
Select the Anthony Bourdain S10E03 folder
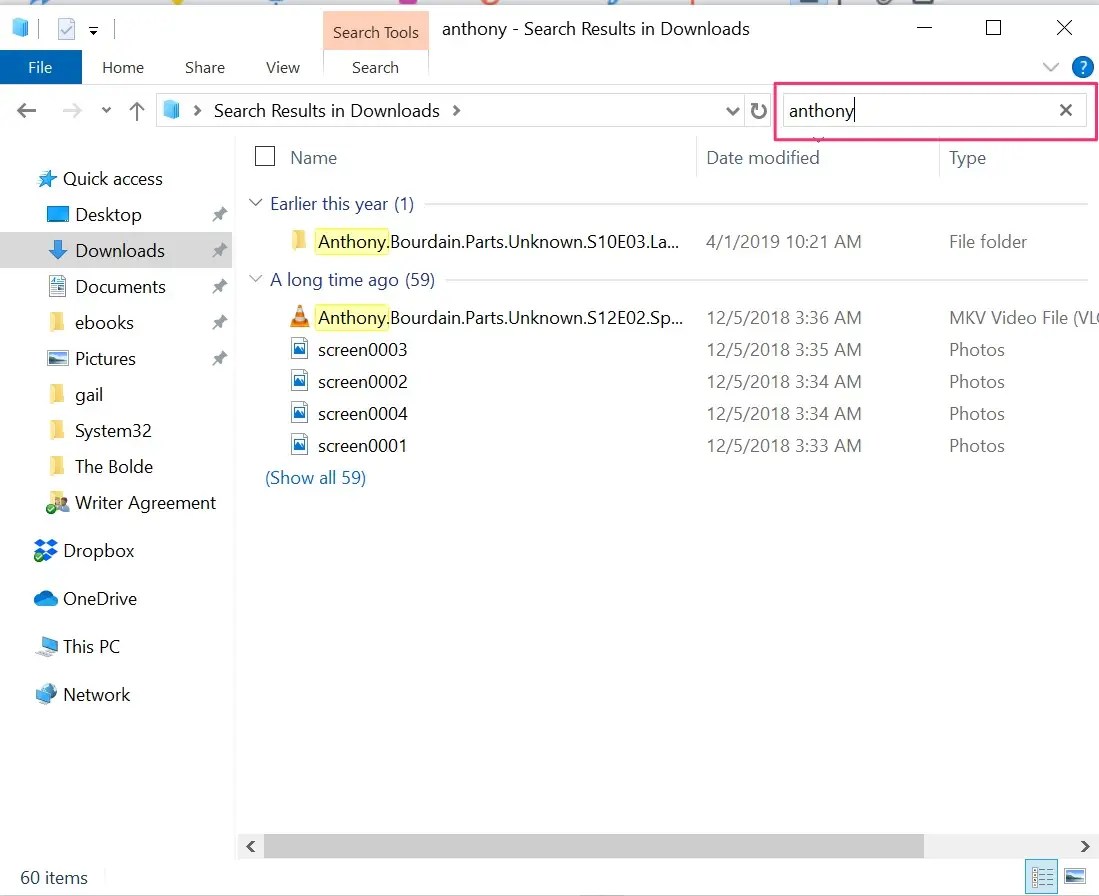click(498, 242)
